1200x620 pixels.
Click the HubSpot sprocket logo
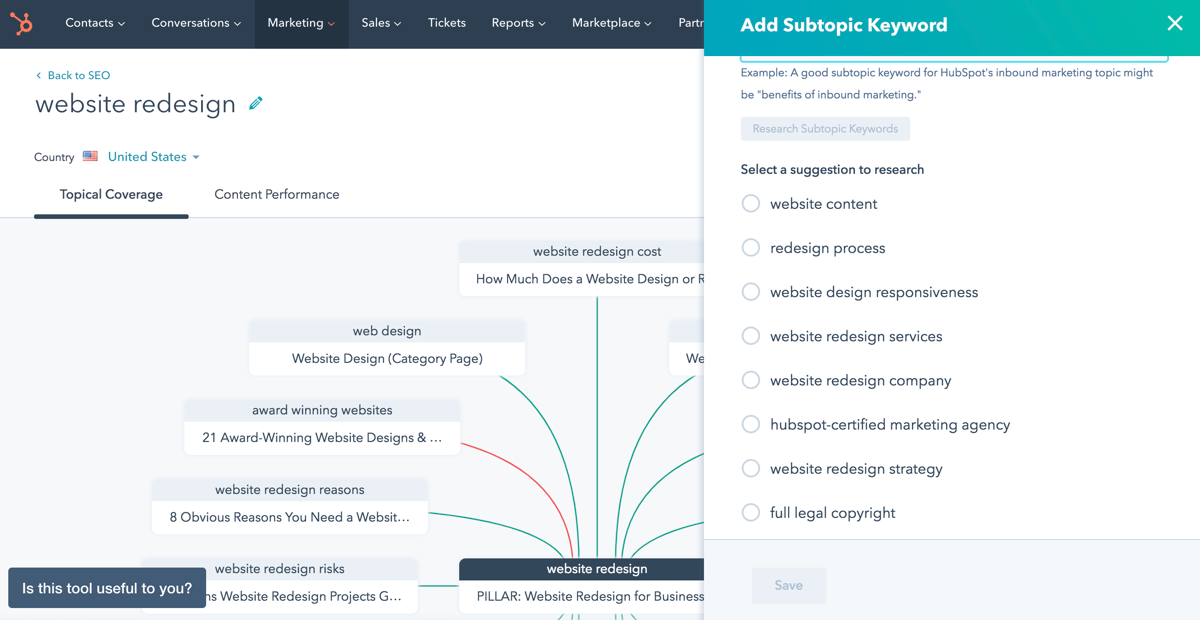[x=21, y=23]
